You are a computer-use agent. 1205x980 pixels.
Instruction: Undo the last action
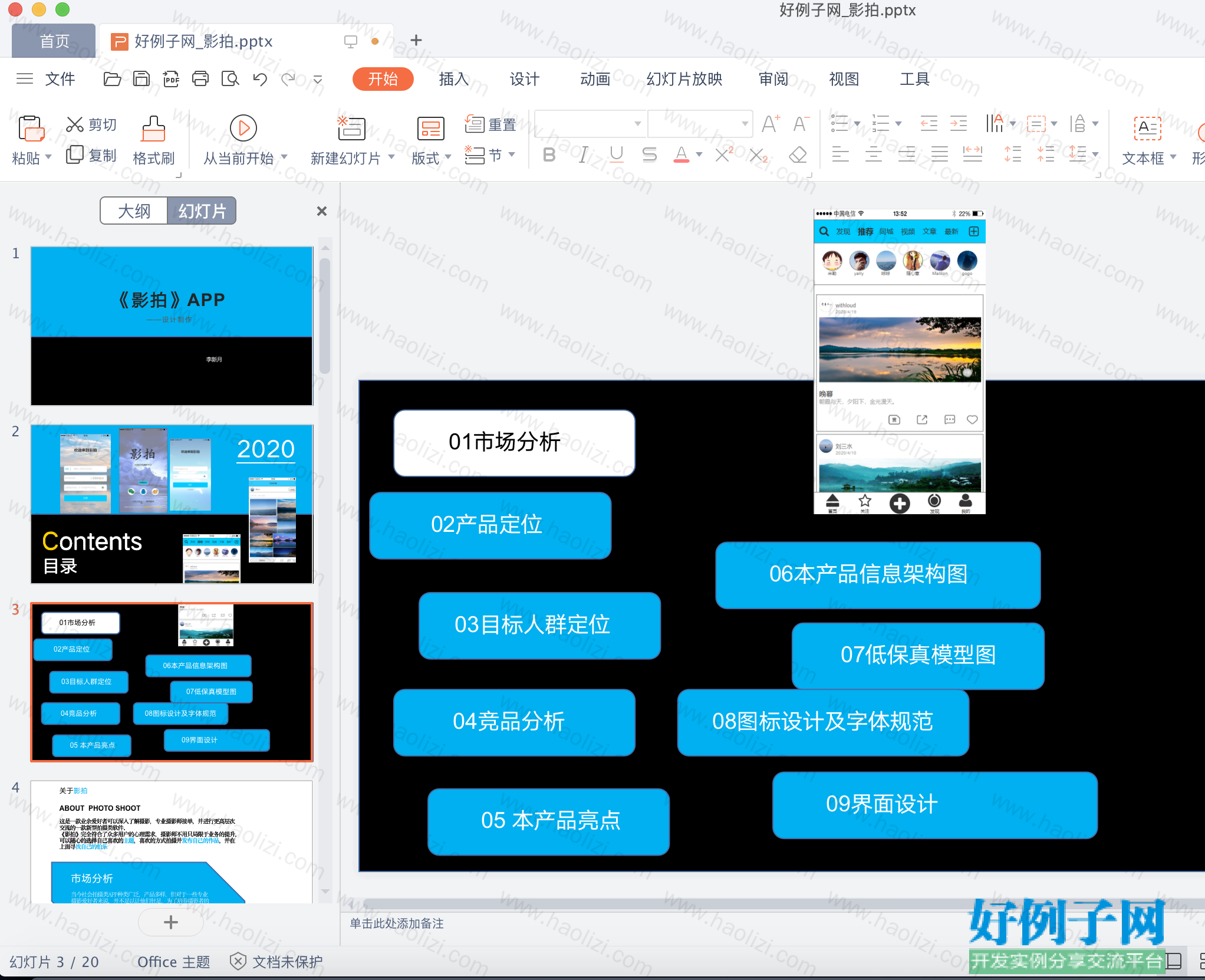(x=259, y=79)
